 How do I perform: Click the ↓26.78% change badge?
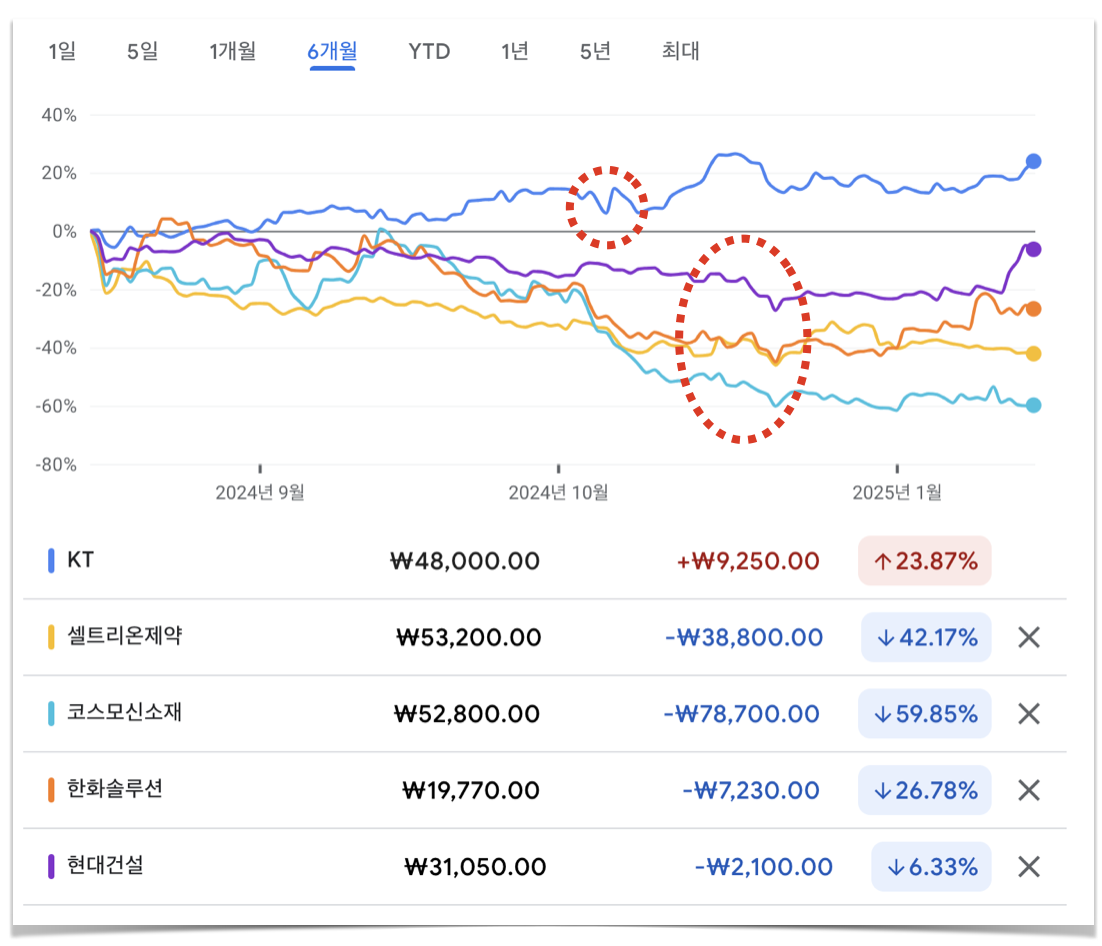(x=925, y=791)
